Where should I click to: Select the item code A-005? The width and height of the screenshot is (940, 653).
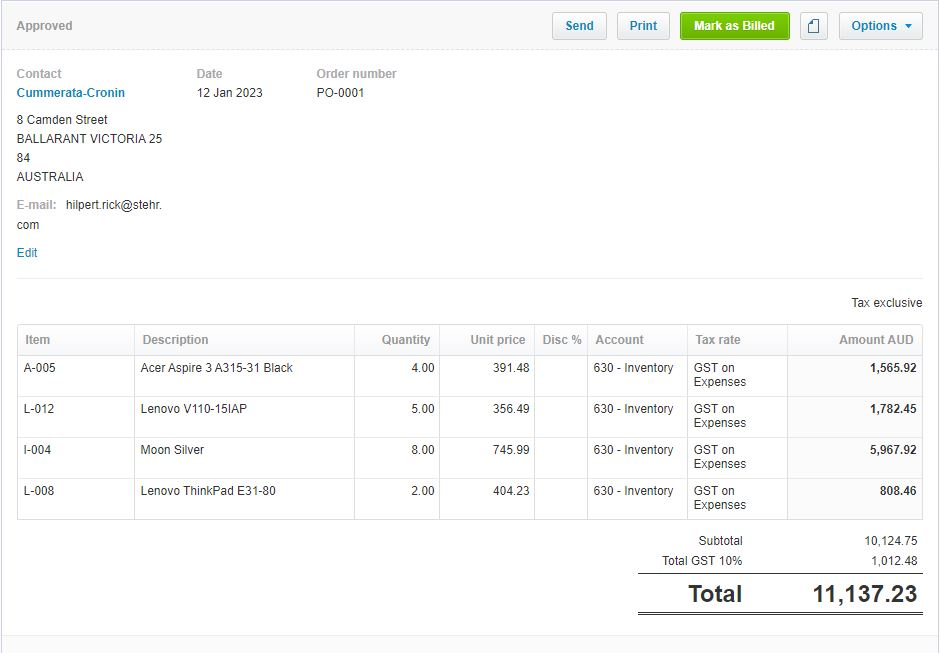pos(40,368)
